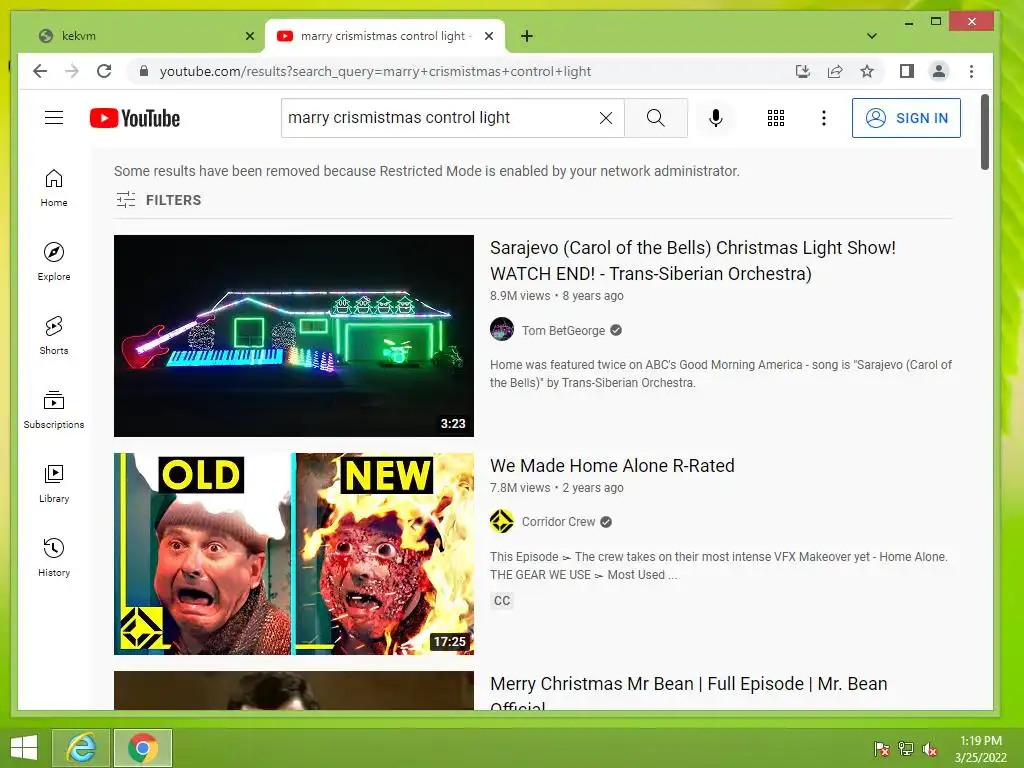Click the CC badge under Home Alone video
Screen dimensions: 1024x768
502,601
